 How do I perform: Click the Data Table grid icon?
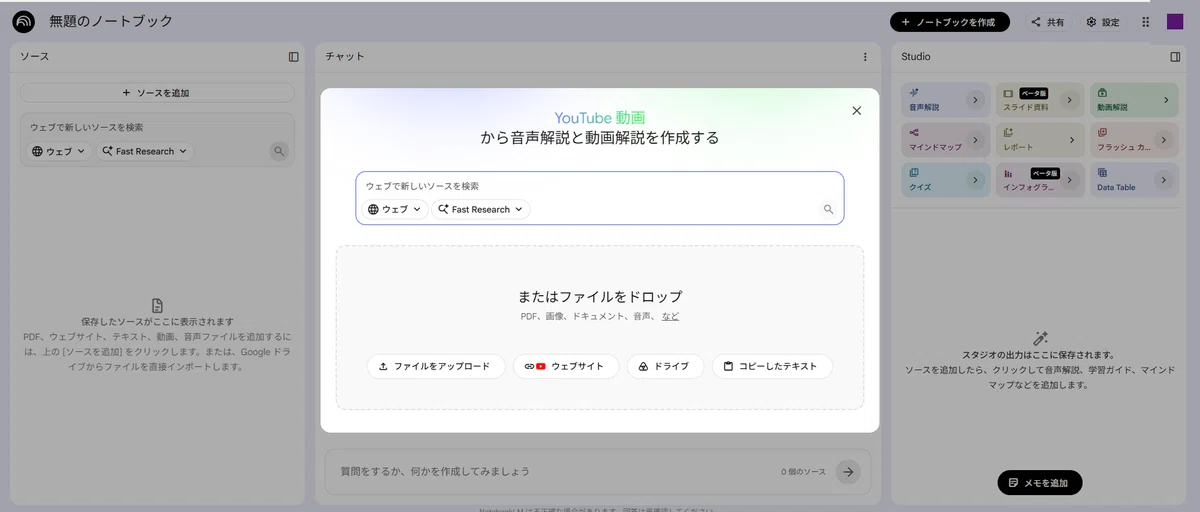coord(1102,173)
